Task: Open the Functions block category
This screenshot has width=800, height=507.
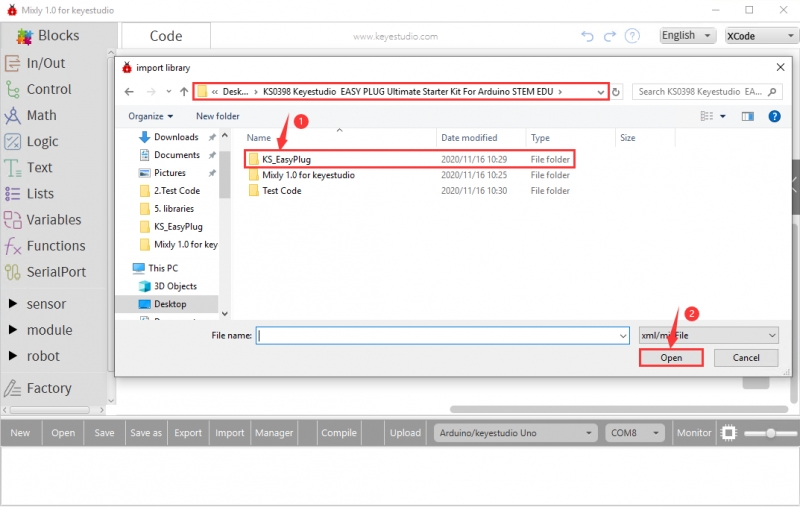Action: [45, 246]
